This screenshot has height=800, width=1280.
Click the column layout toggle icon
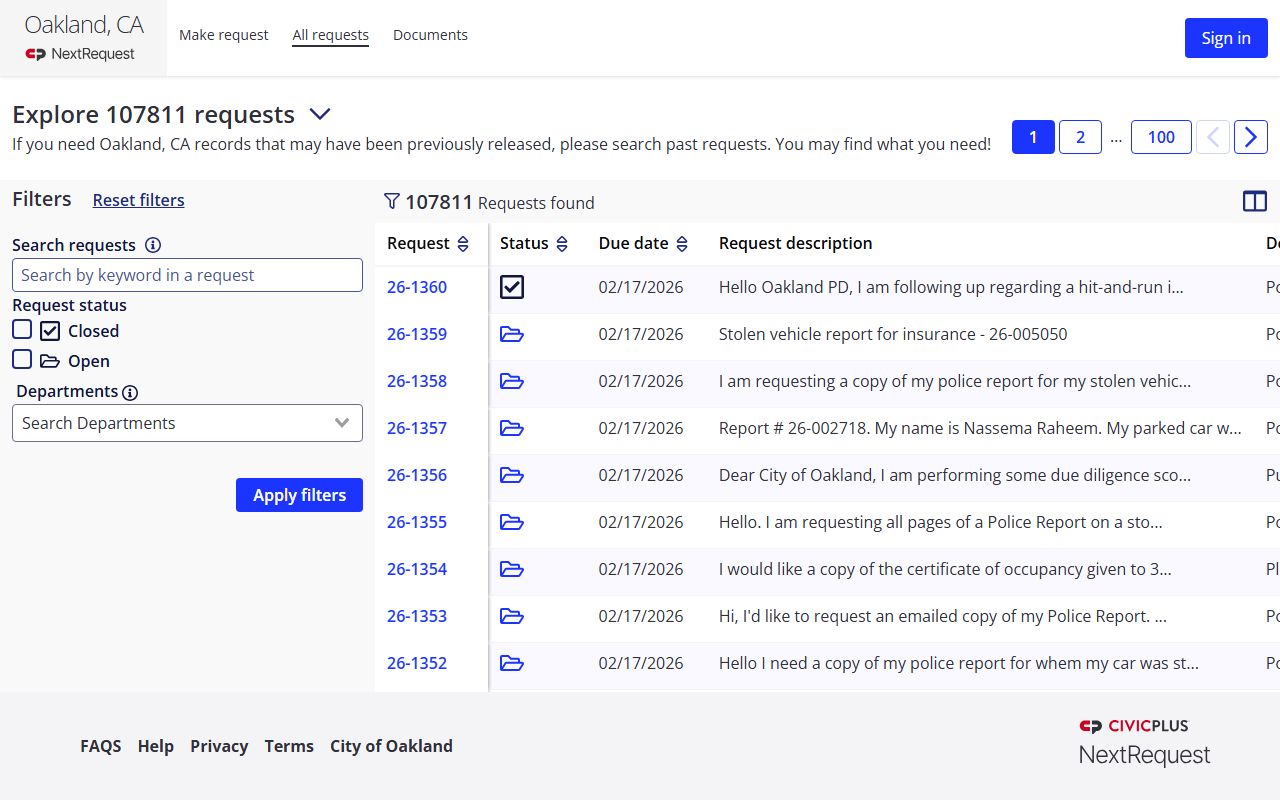tap(1255, 202)
